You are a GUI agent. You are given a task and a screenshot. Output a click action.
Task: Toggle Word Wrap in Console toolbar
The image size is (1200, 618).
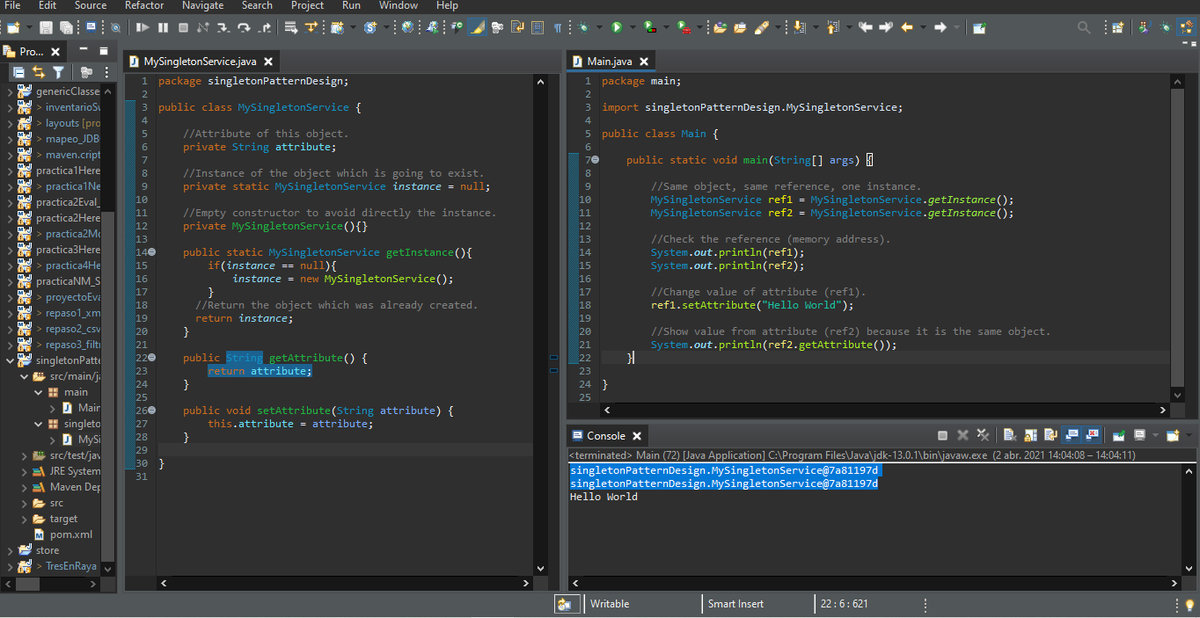pyautogui.click(x=1050, y=436)
